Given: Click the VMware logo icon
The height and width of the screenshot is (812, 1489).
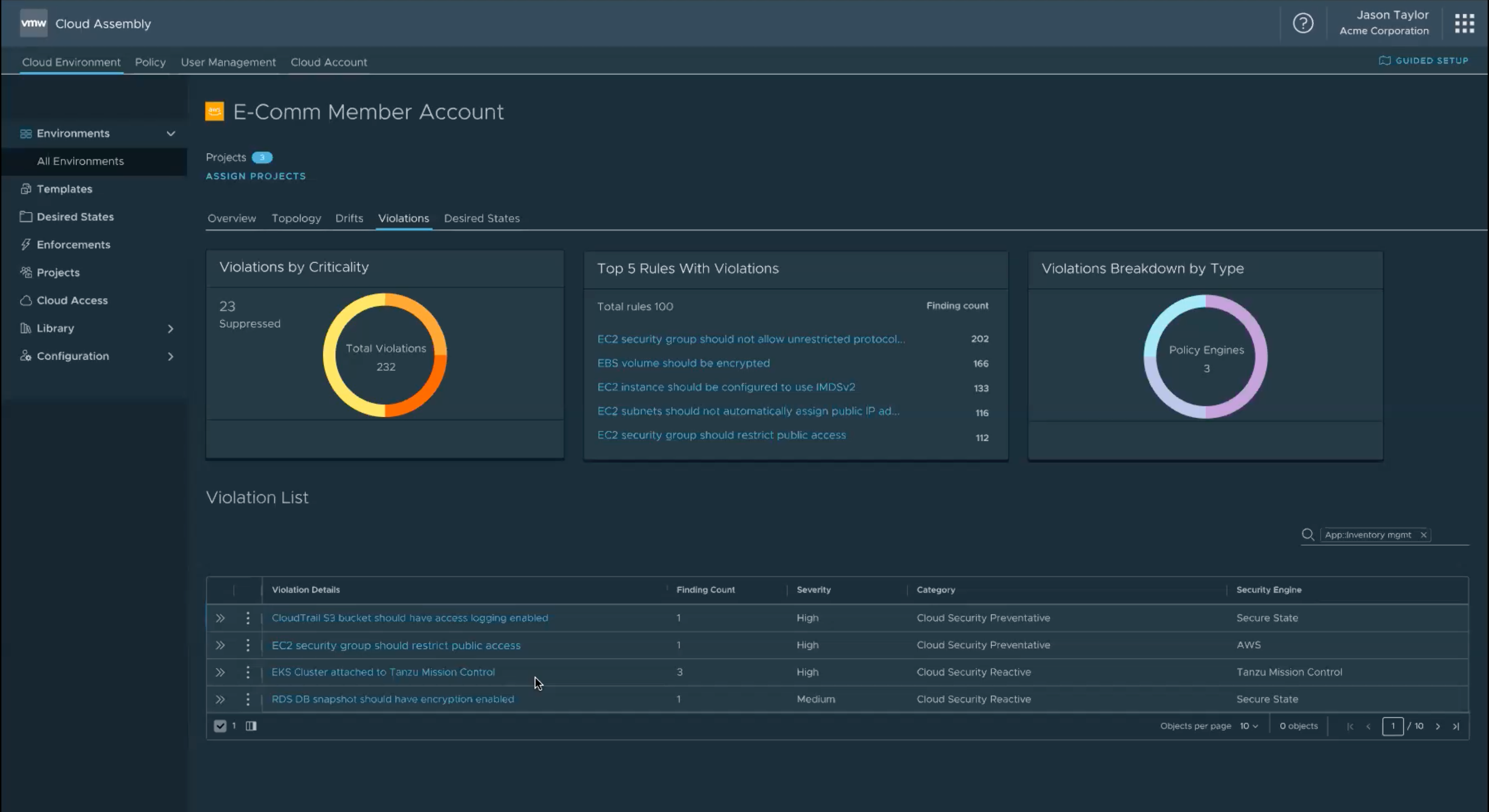Looking at the screenshot, I should (34, 23).
